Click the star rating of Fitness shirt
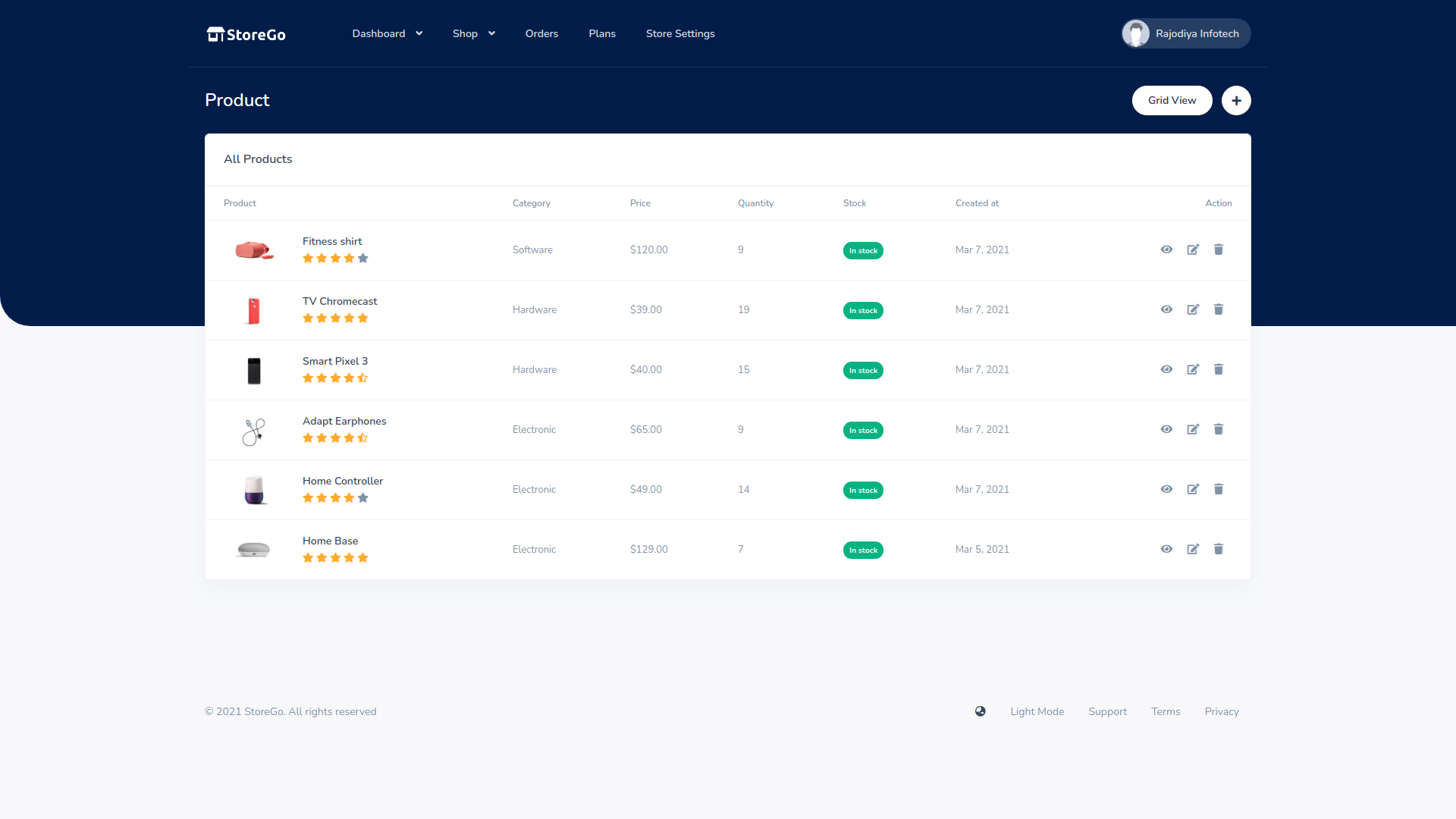This screenshot has width=1456, height=819. tap(335, 258)
